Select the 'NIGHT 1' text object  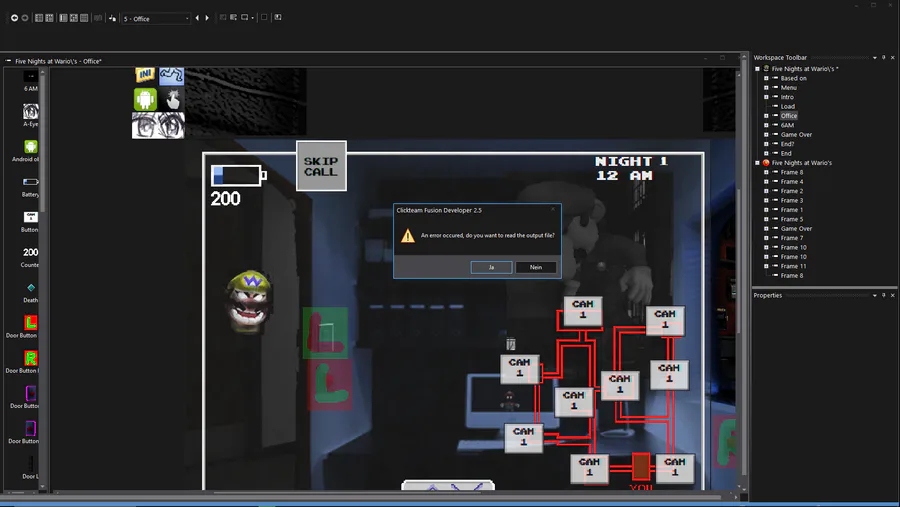pos(631,161)
